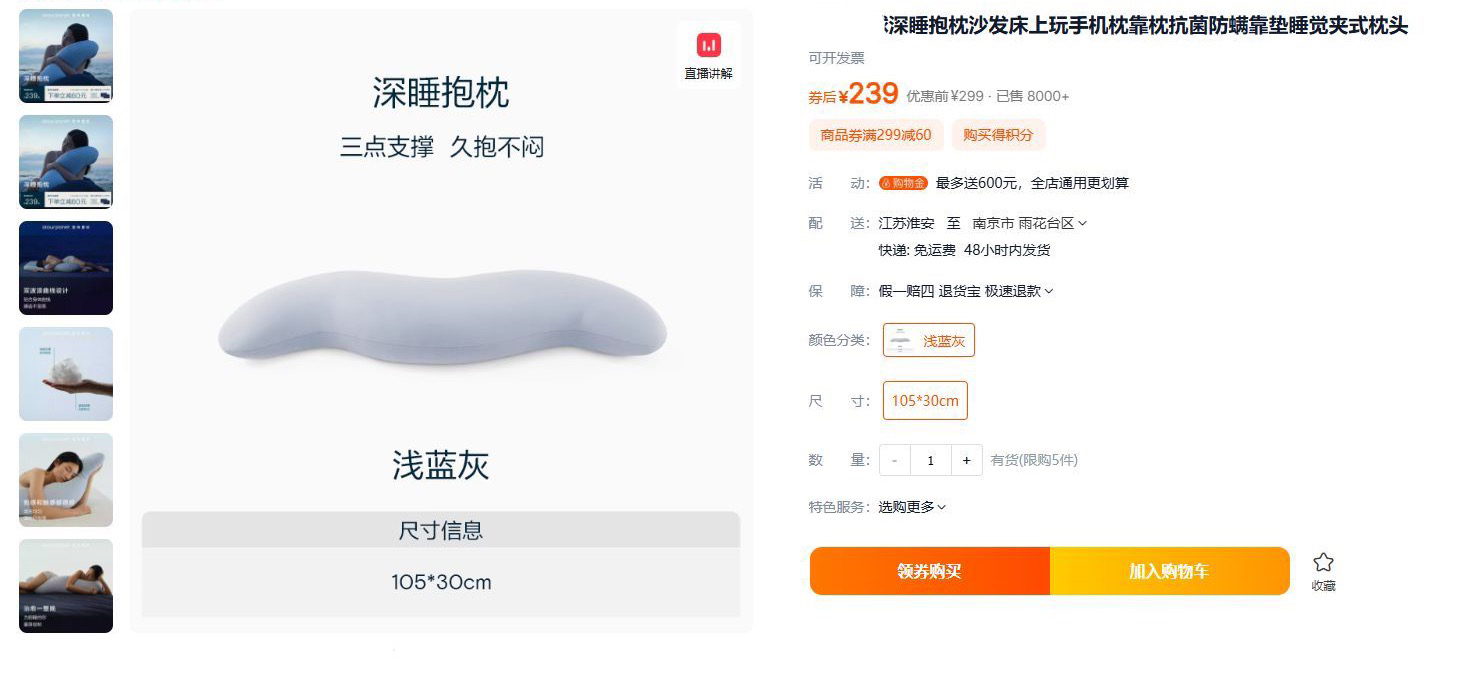1461x679 pixels.
Task: Select the hand holding cotton thumbnail
Action: (66, 374)
